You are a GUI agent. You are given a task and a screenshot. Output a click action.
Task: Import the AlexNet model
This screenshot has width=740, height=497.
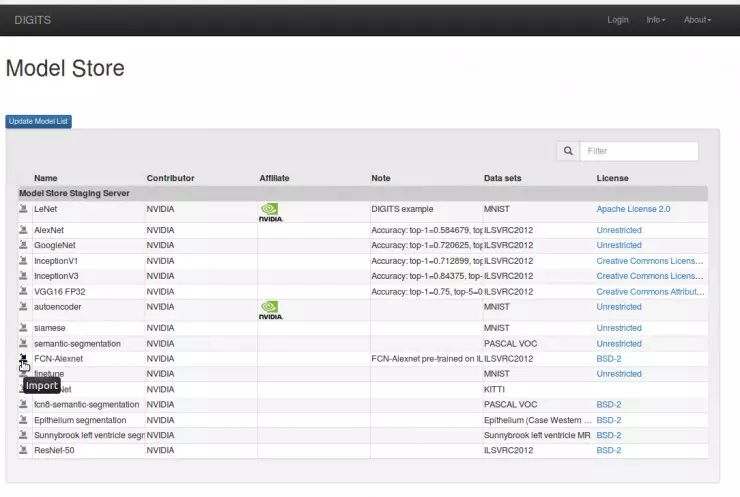pos(23,230)
